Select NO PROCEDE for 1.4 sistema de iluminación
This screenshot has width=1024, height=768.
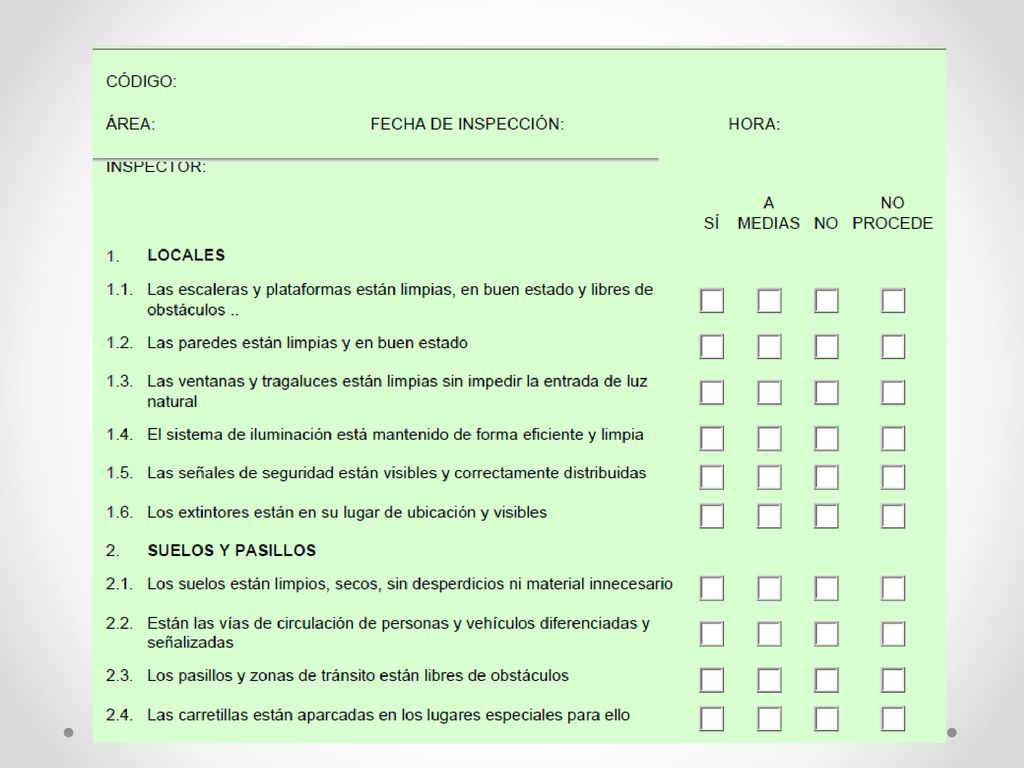pyautogui.click(x=893, y=438)
